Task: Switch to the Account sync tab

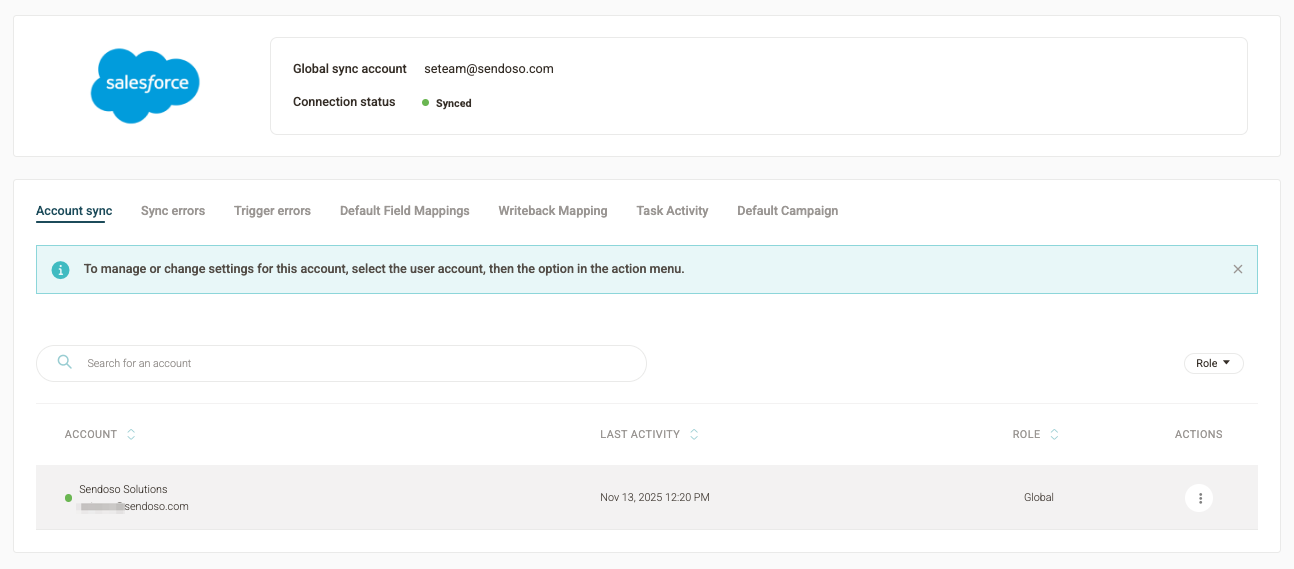Action: (x=74, y=211)
